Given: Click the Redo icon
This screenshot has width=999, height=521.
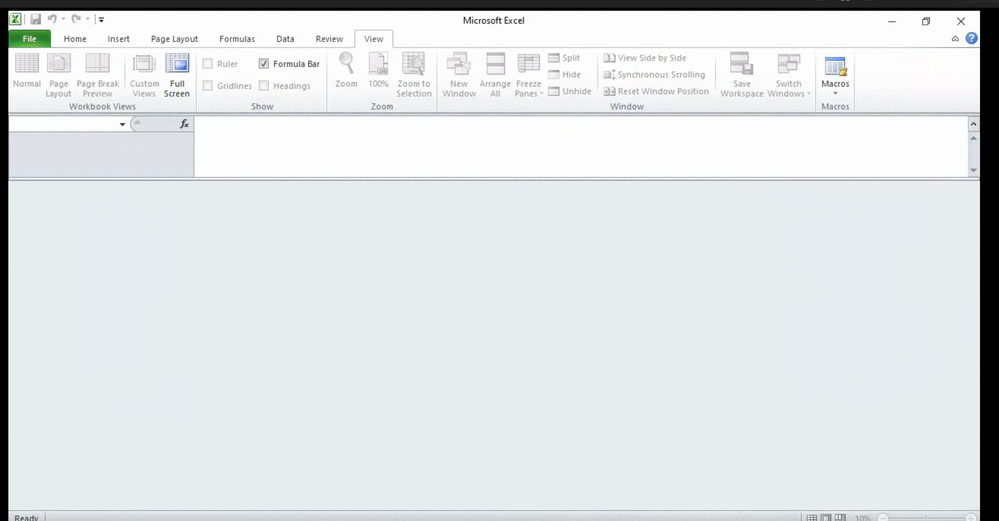Looking at the screenshot, I should (76, 19).
